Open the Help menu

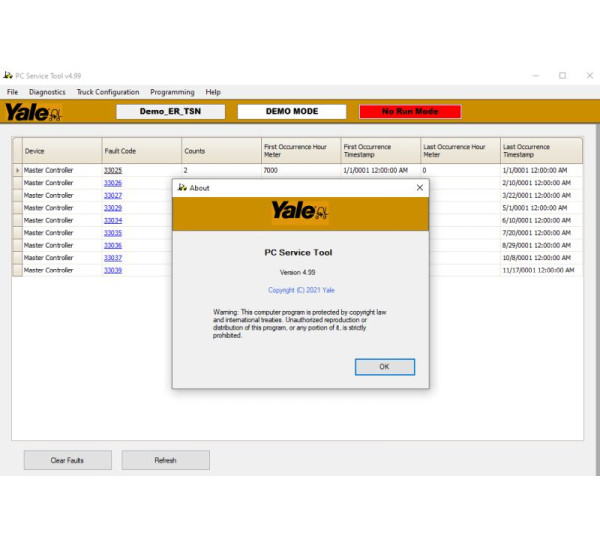[213, 92]
